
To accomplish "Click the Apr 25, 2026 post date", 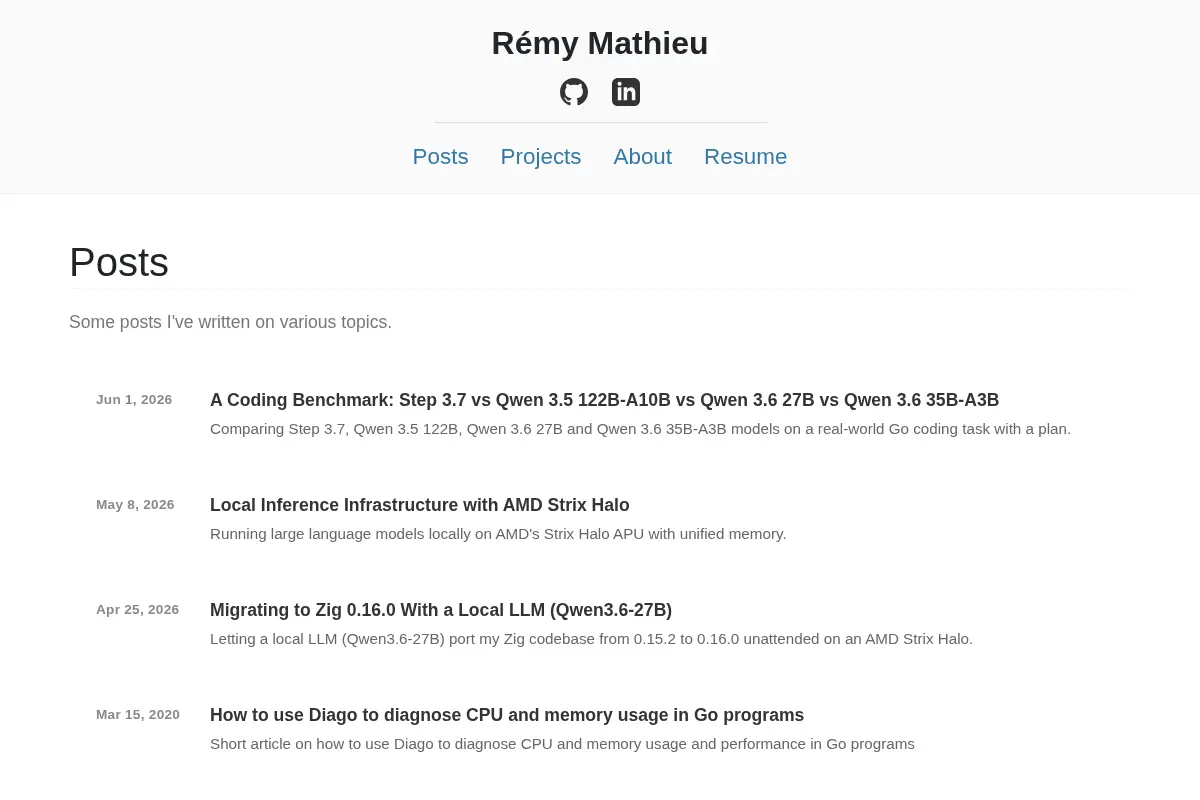I will pyautogui.click(x=137, y=610).
